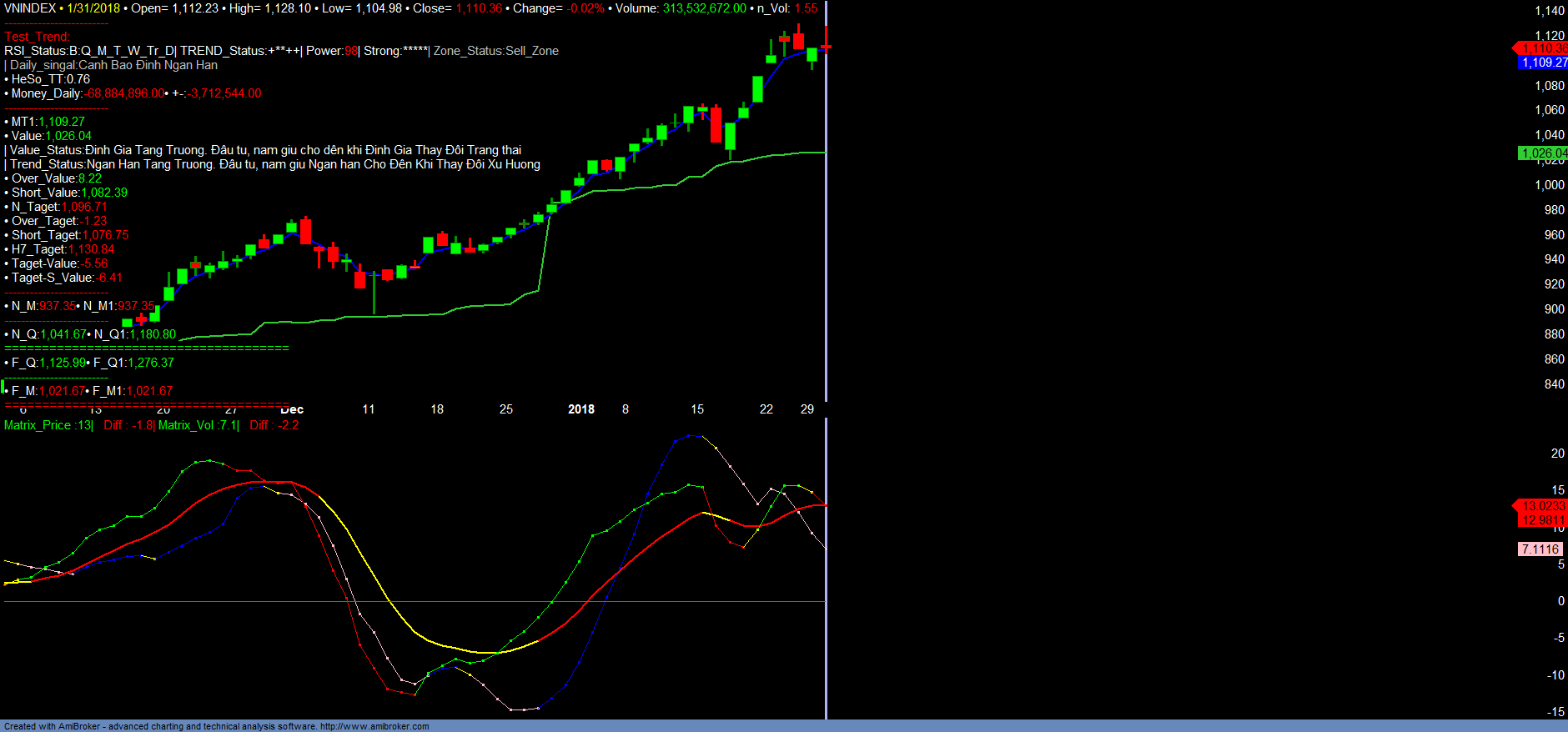Select the Matrix_Vol :7.1 indicator label

(198, 425)
